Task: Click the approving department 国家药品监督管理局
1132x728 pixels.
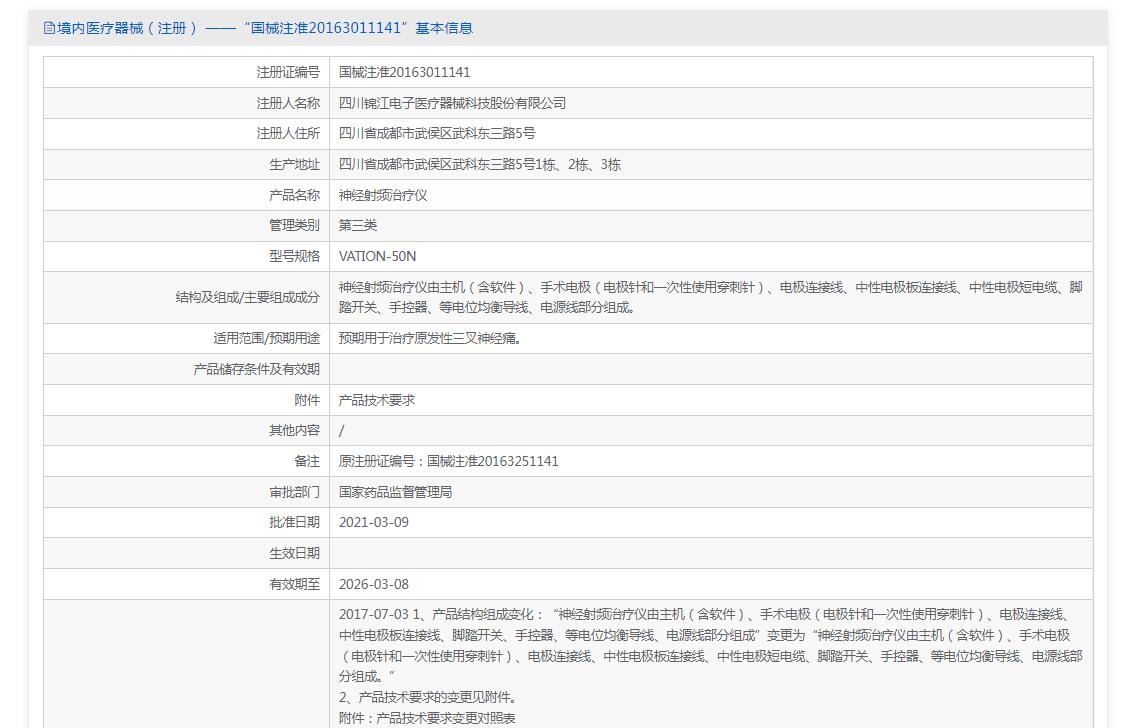Action: tap(395, 492)
